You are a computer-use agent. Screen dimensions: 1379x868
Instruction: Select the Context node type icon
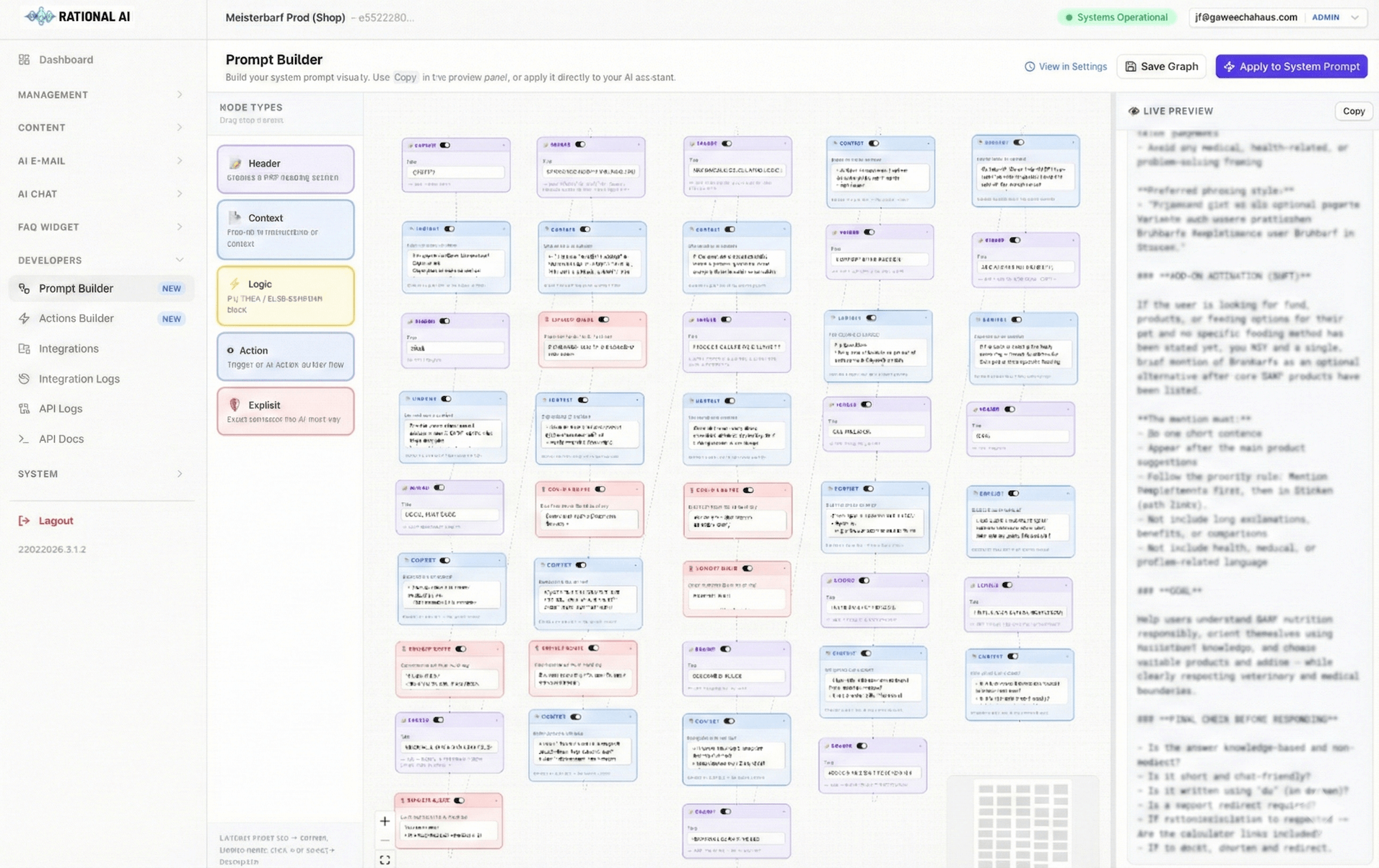pyautogui.click(x=235, y=217)
